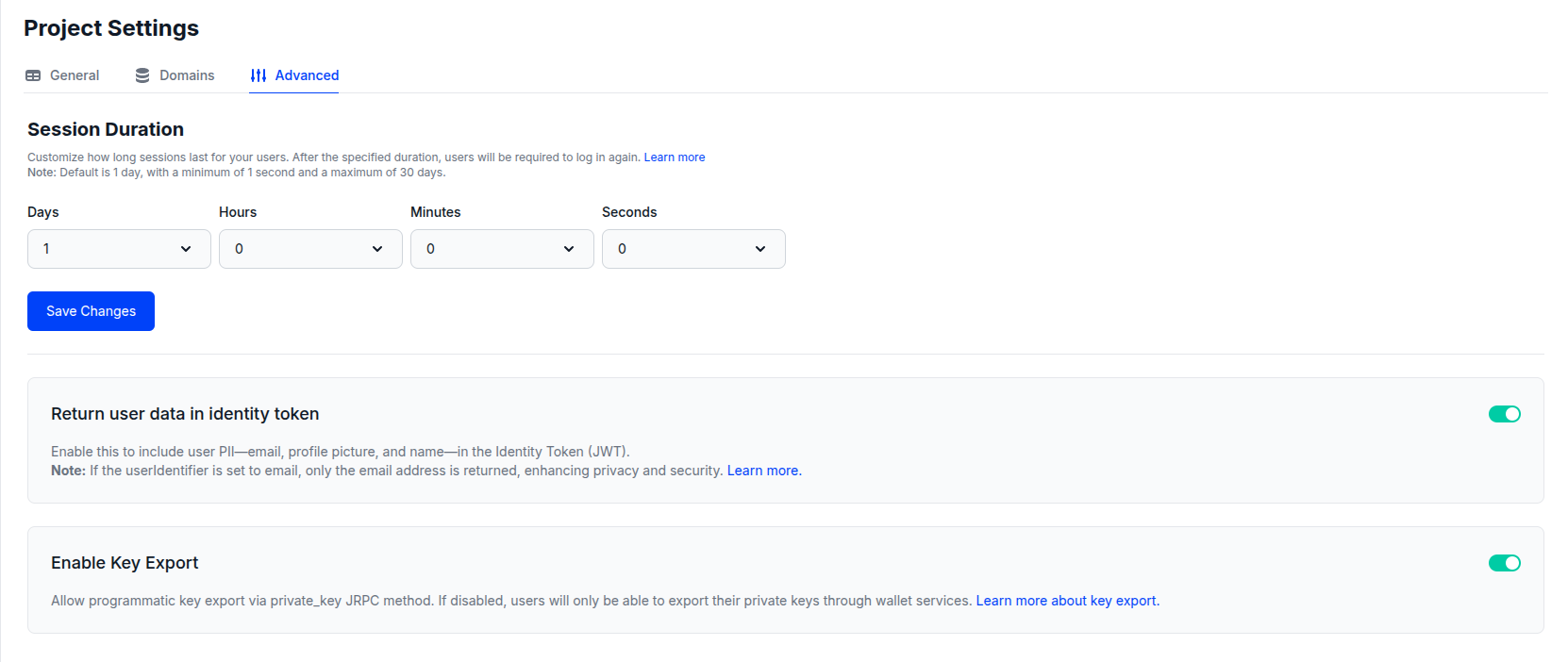Image resolution: width=1568 pixels, height=662 pixels.
Task: Toggle Return user data in identity token
Action: [x=1505, y=414]
